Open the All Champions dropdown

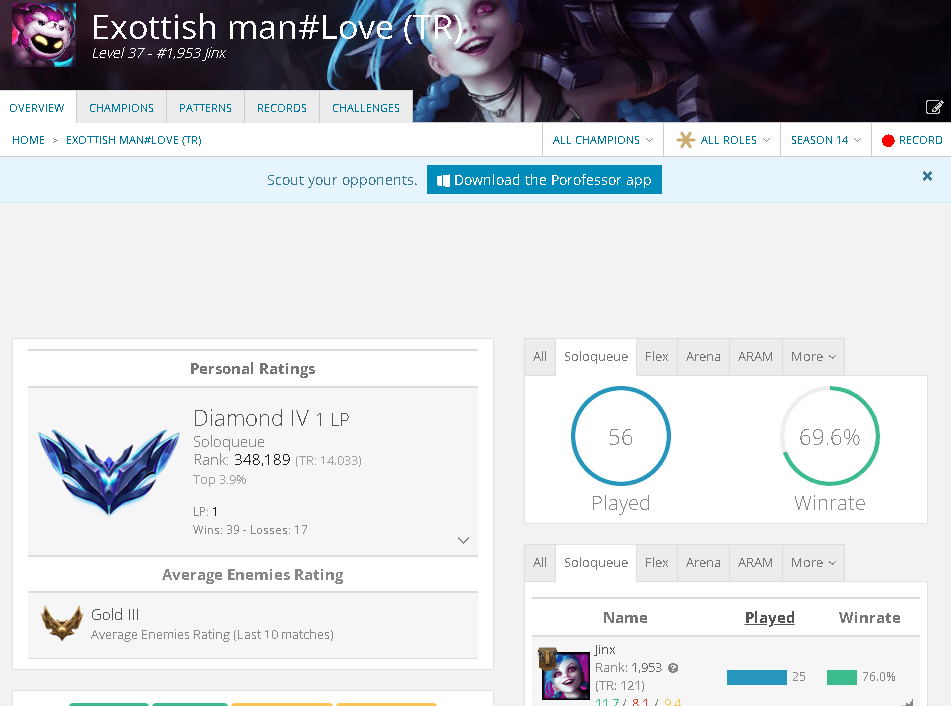tap(603, 140)
